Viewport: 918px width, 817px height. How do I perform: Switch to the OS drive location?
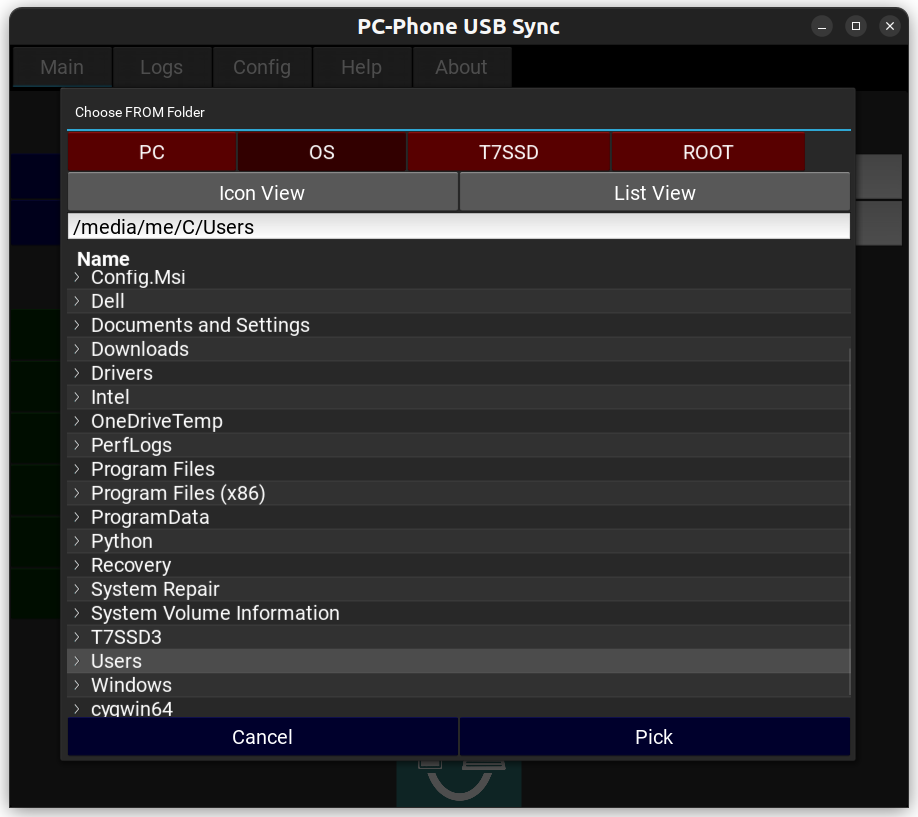click(x=322, y=153)
